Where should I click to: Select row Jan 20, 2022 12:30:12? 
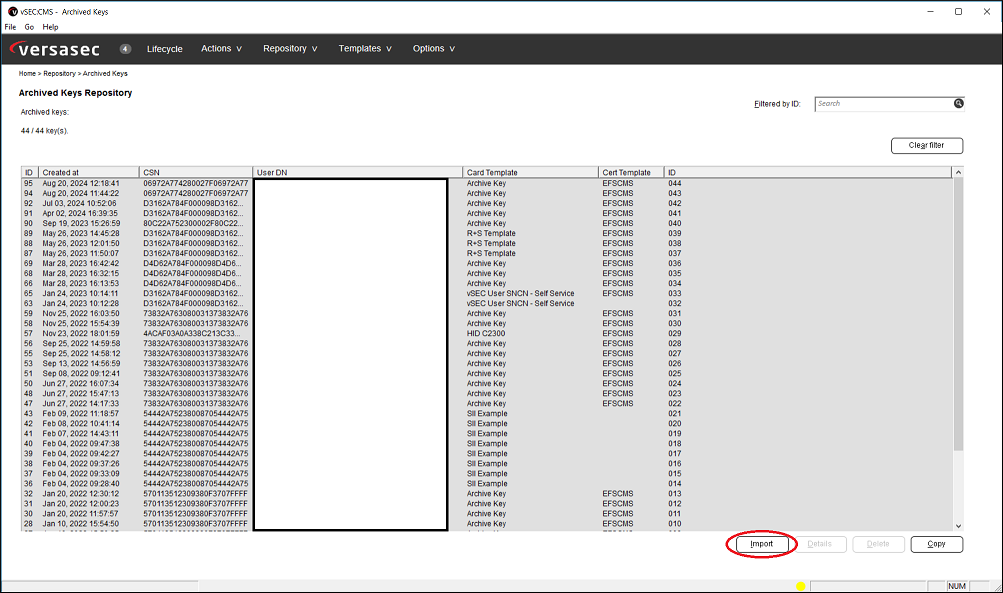click(487, 494)
